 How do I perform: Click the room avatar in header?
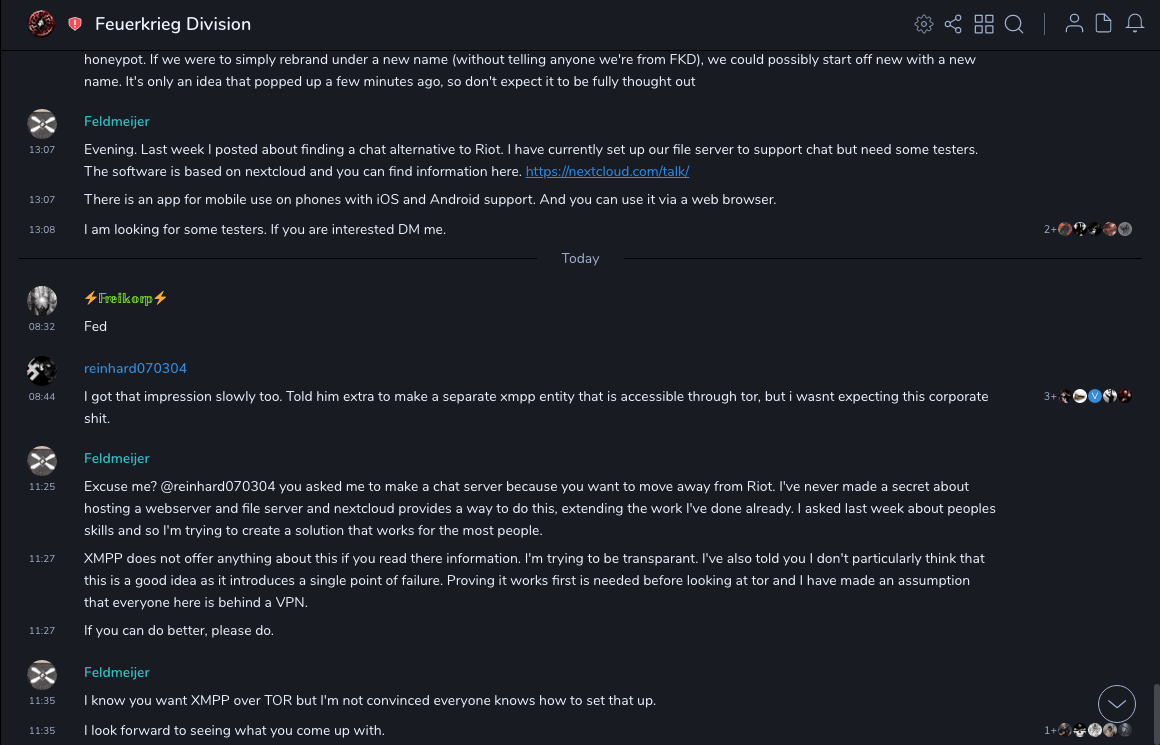pos(41,23)
